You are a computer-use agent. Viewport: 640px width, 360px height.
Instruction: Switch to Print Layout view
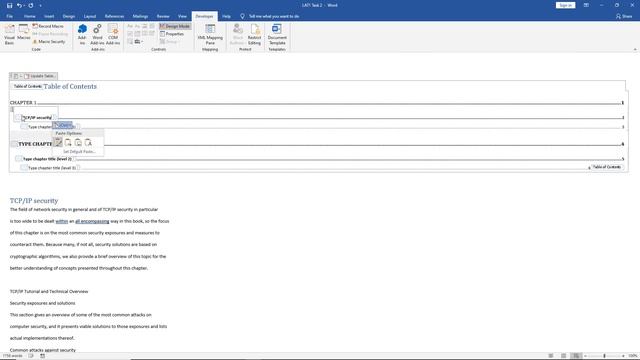pos(564,356)
